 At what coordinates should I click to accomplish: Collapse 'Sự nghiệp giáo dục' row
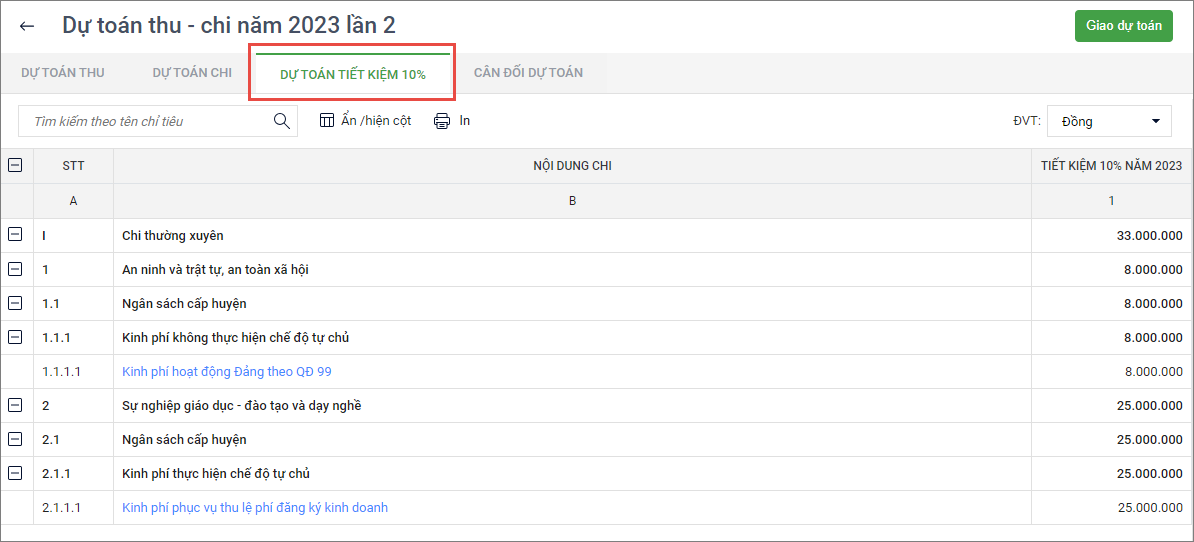pyautogui.click(x=15, y=405)
